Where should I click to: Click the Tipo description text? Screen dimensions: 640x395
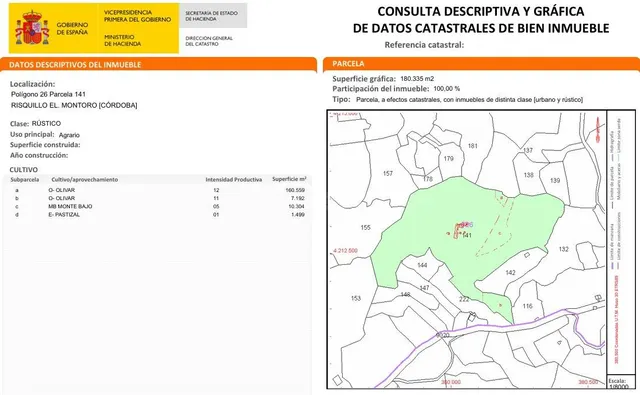469,100
